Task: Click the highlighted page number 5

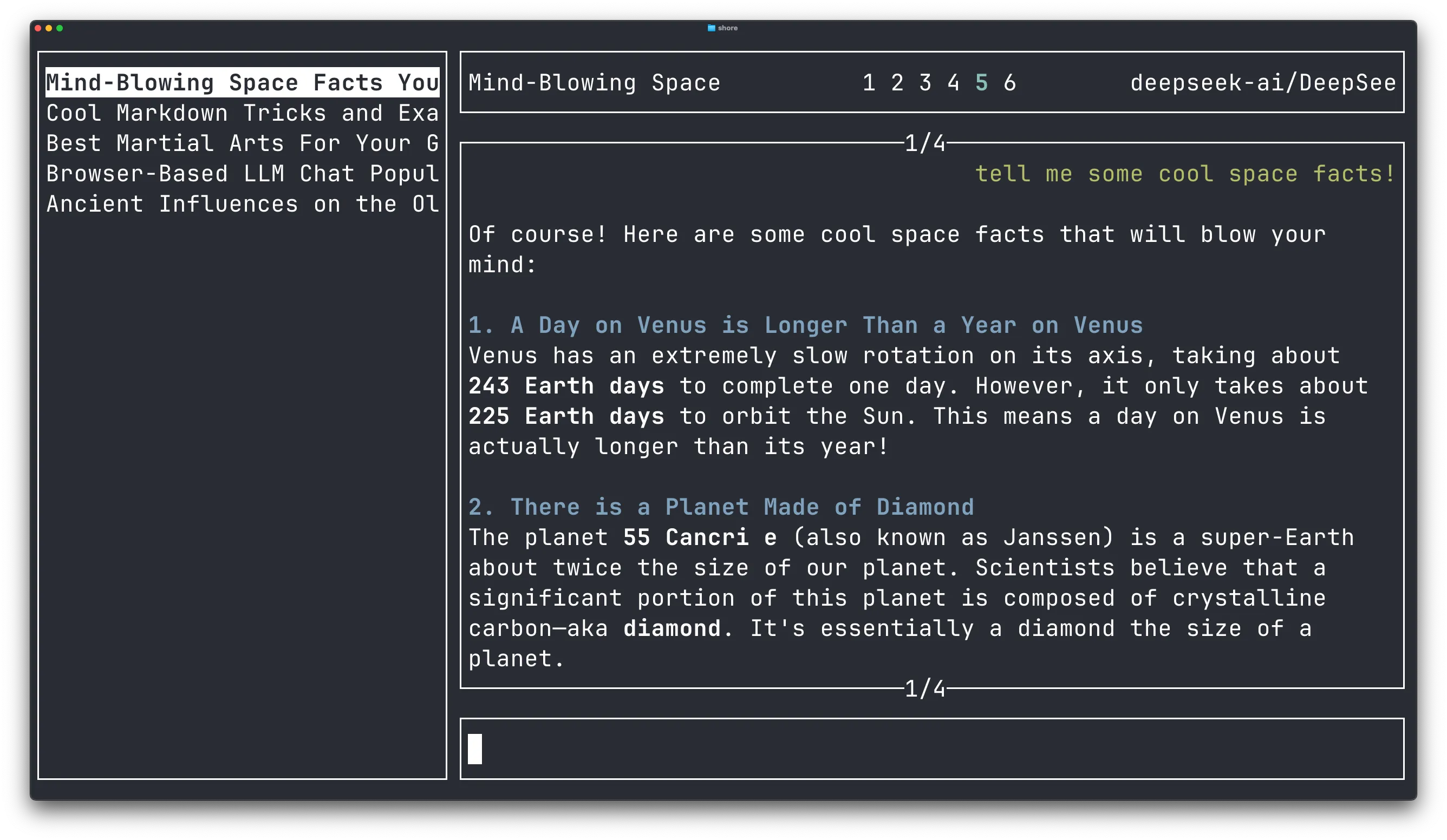Action: coord(983,83)
